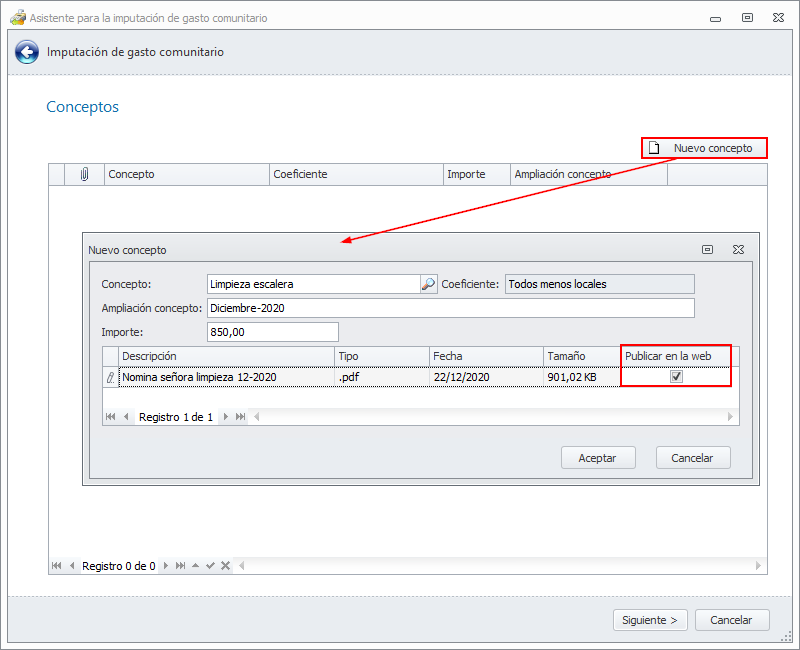The width and height of the screenshot is (800, 650).
Task: Click the wizard's bottom Cancelar button
Action: [732, 620]
